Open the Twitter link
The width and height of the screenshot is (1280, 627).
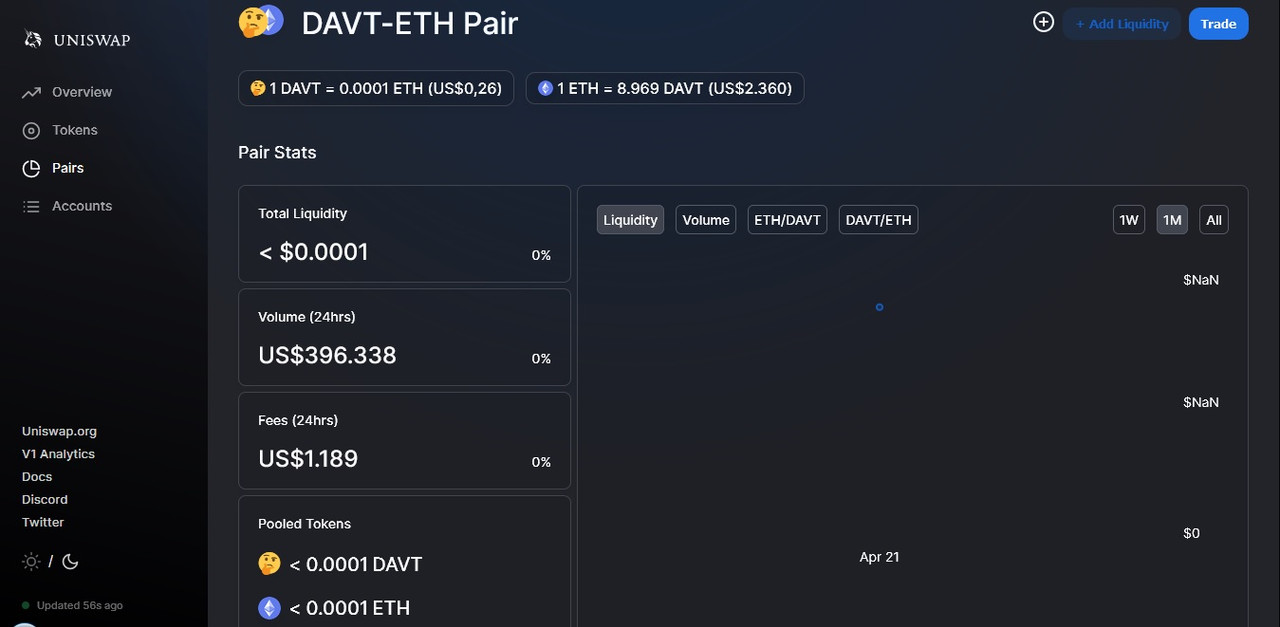coord(43,522)
